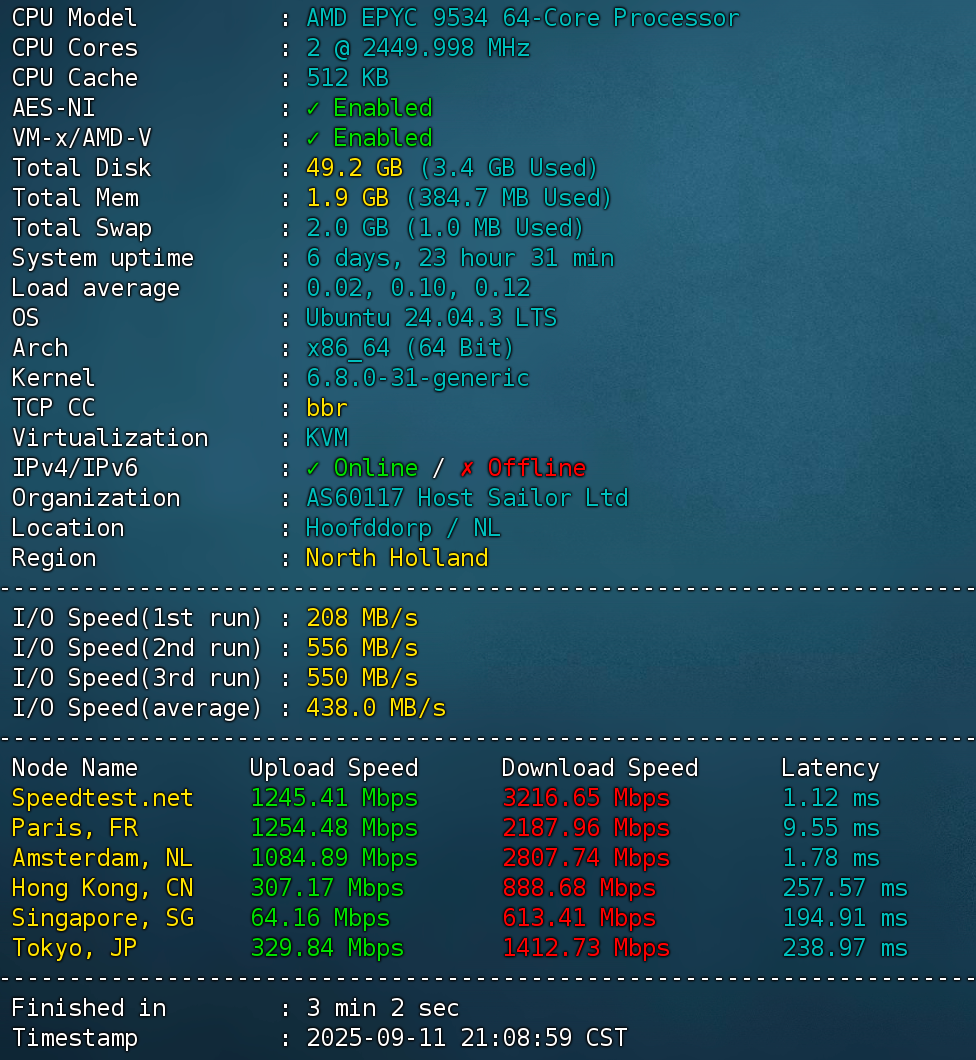Click Tokyo download 1412.73 Mbps
The height and width of the screenshot is (1060, 976).
click(x=585, y=948)
